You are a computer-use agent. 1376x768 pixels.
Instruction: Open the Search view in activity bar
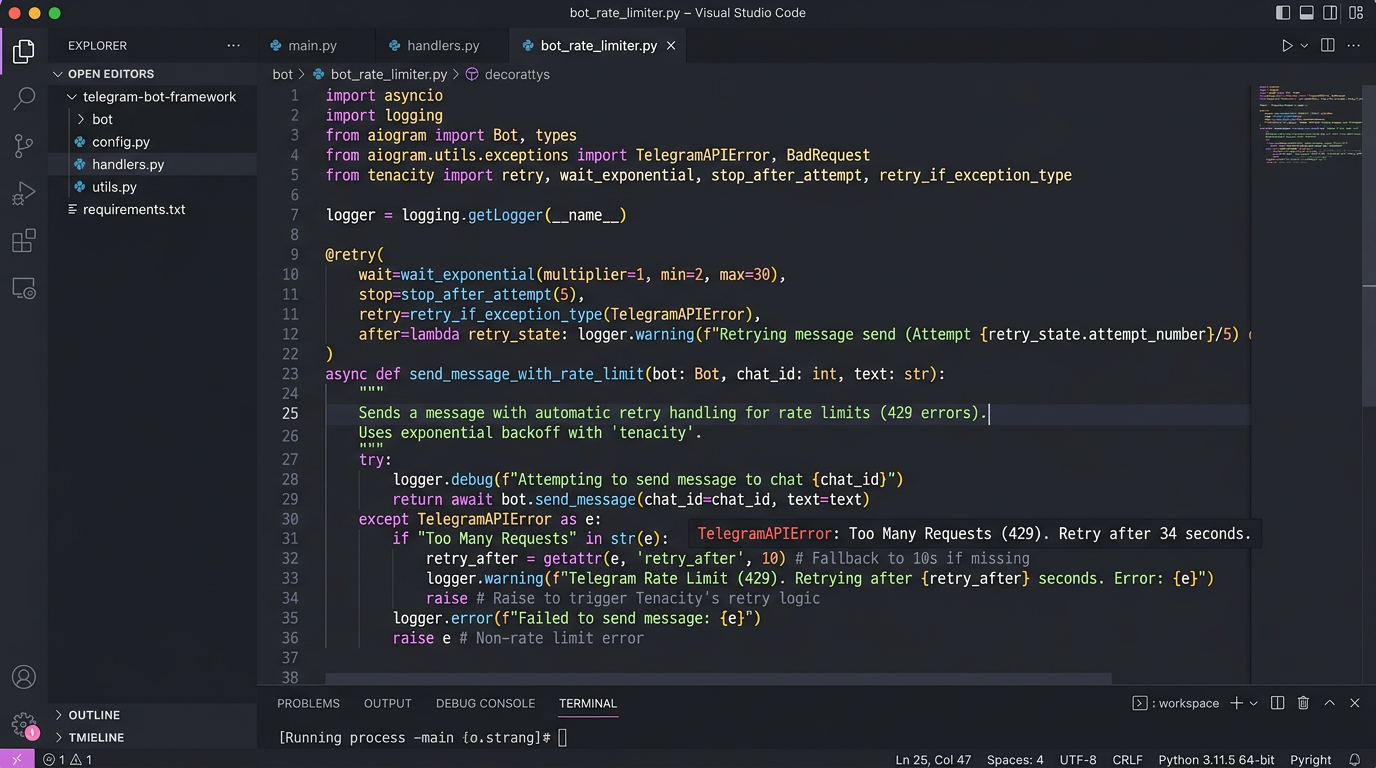click(24, 98)
